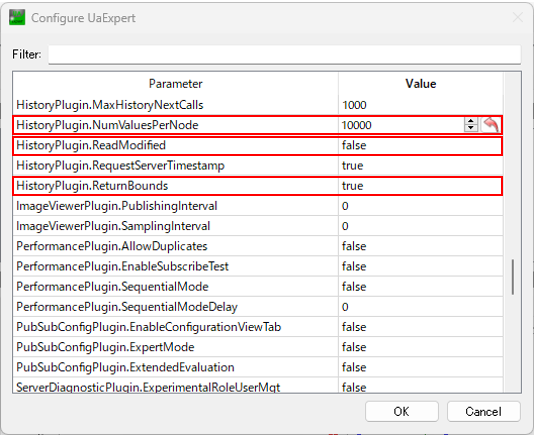Select PubSubConfigPlugin.EnableConfigurationViewTab parameter

(x=148, y=327)
